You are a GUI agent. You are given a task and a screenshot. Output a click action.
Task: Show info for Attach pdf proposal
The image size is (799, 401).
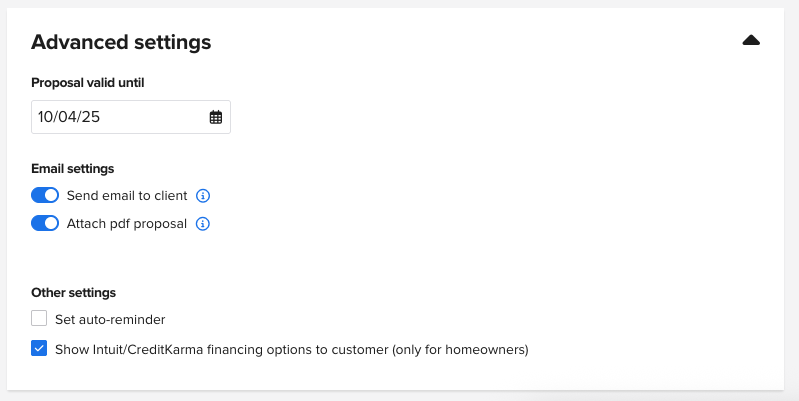coord(202,224)
